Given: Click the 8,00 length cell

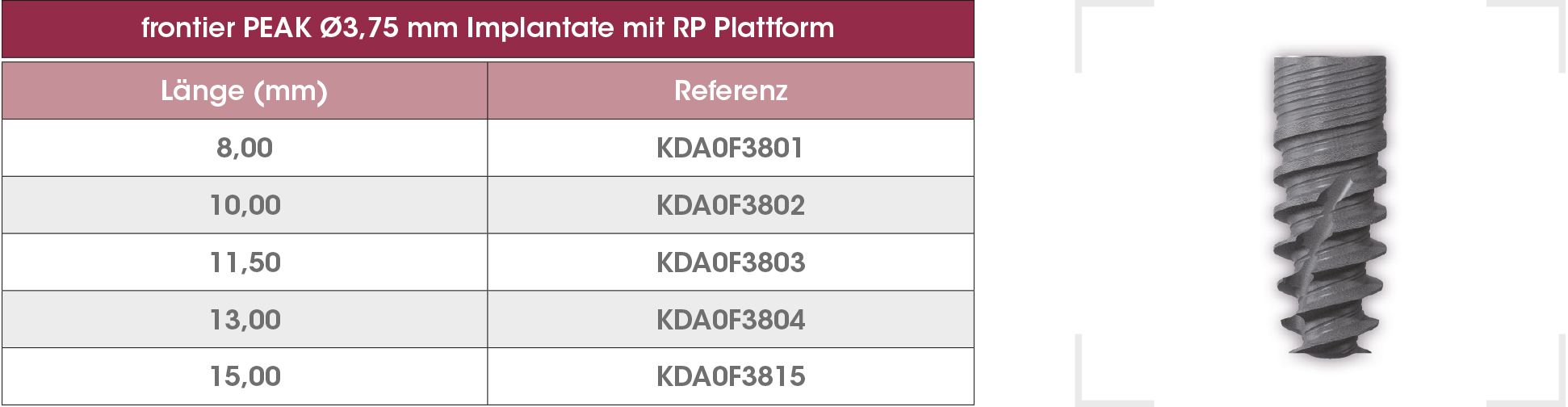Looking at the screenshot, I should click(245, 148).
